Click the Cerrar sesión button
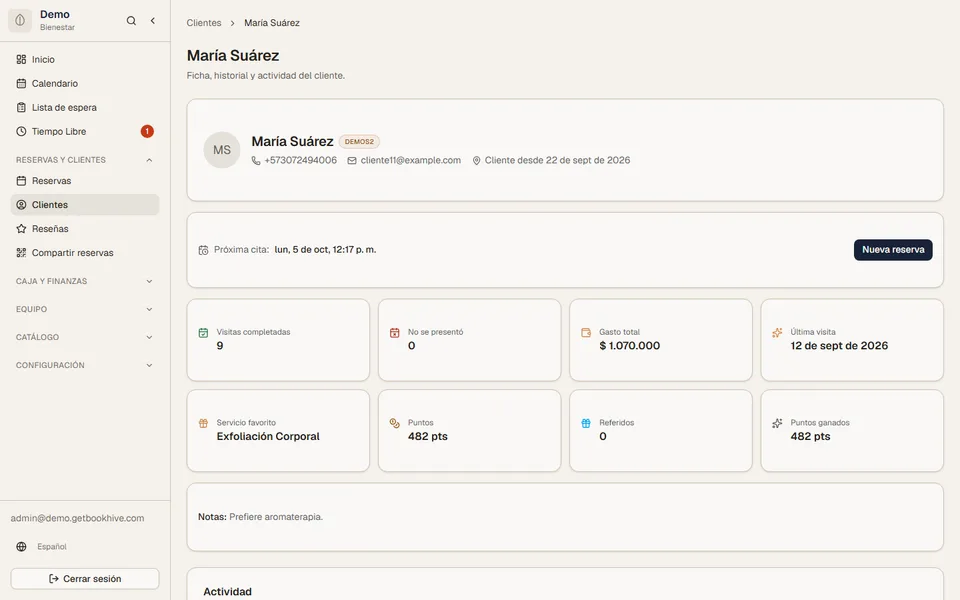960x600 pixels. click(85, 579)
